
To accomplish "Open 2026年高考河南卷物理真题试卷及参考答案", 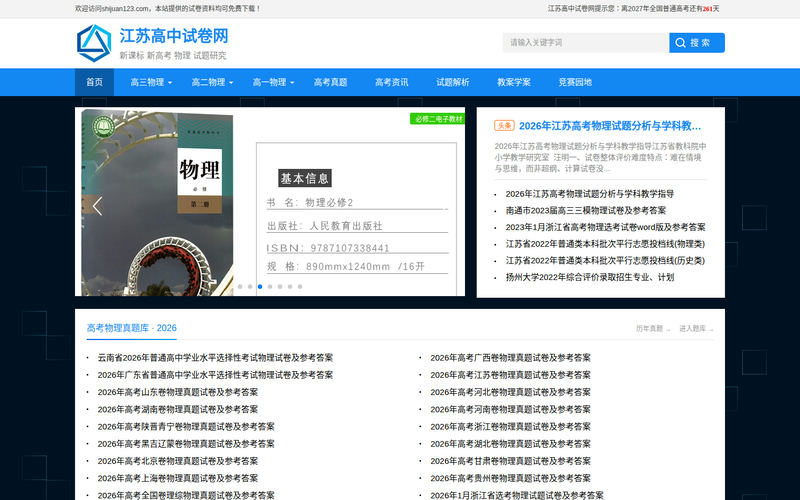I will coord(510,410).
